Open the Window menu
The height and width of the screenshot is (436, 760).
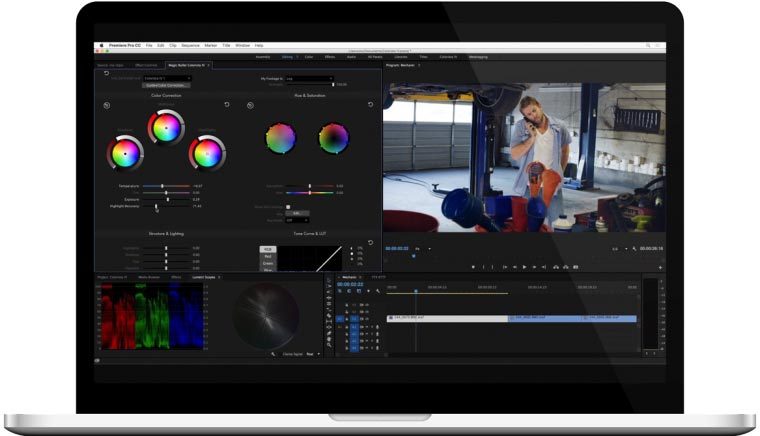coord(242,46)
